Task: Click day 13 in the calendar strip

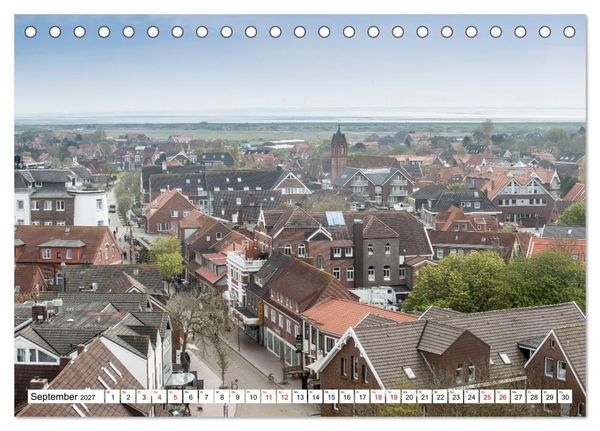Action: point(300,397)
